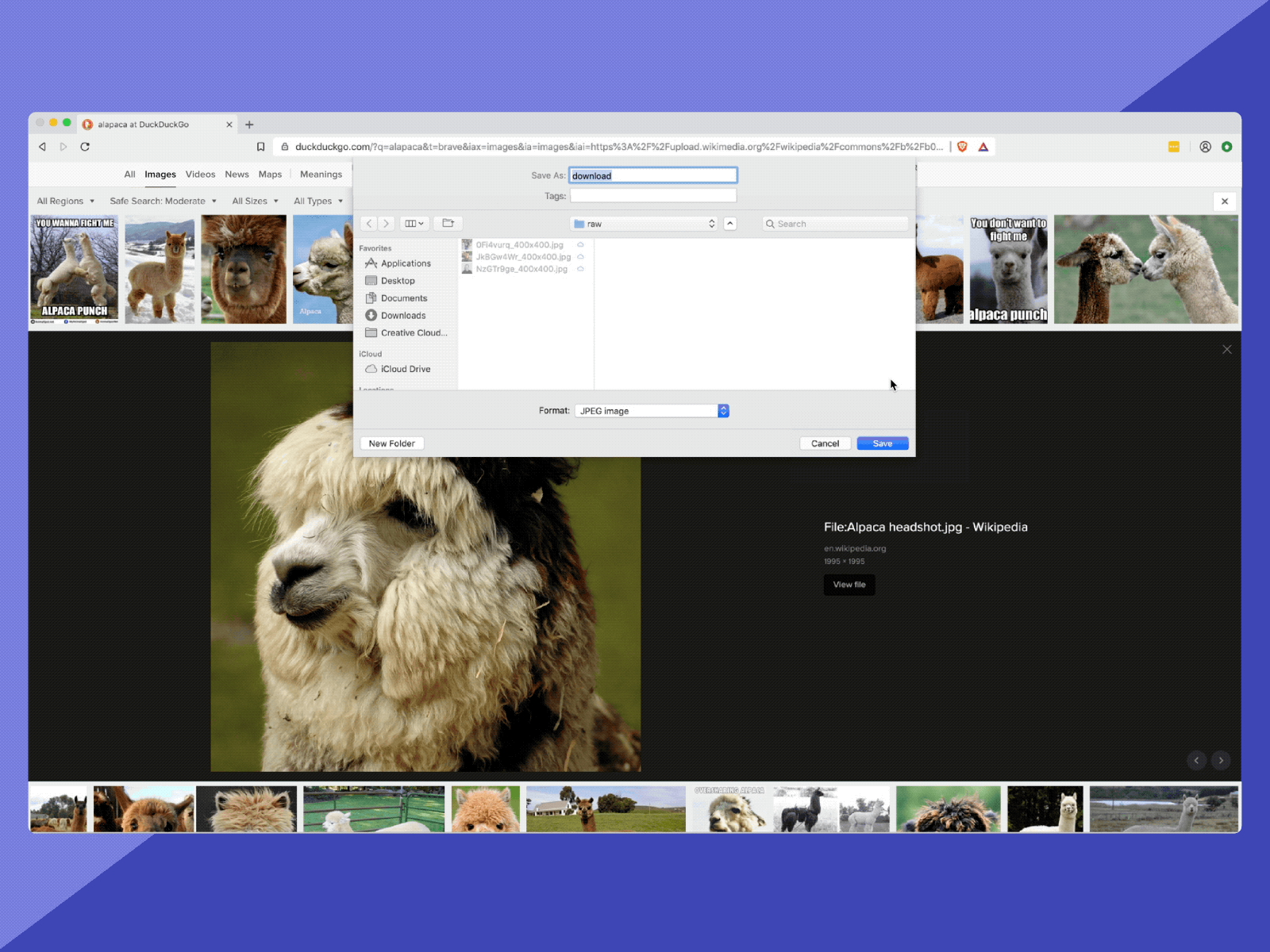The width and height of the screenshot is (1270, 952).
Task: Select the Downloads sidebar icon
Action: pyautogui.click(x=371, y=315)
